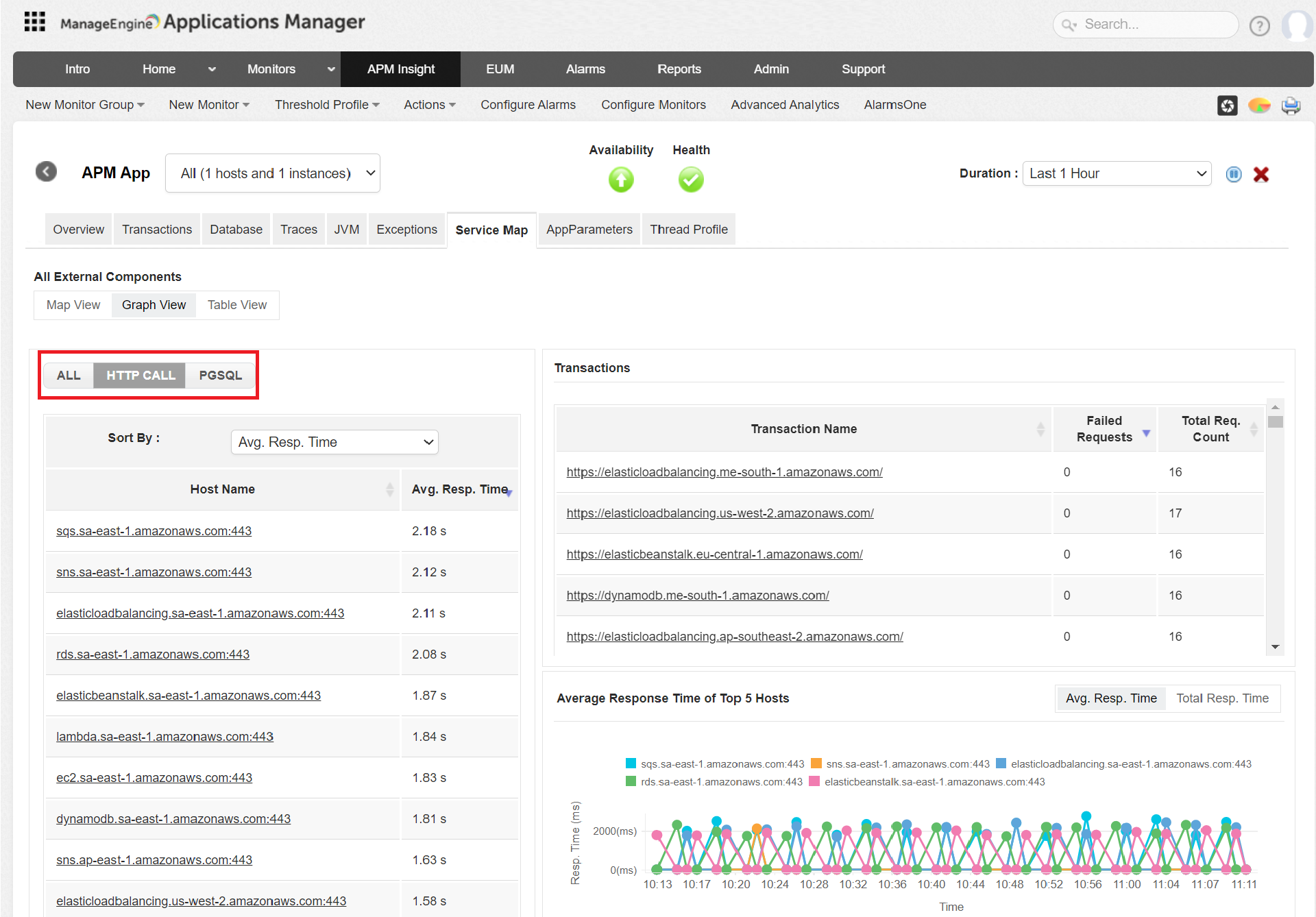This screenshot has width=1316, height=917.
Task: Click the cyan sqs legend color swatch
Action: tap(631, 763)
